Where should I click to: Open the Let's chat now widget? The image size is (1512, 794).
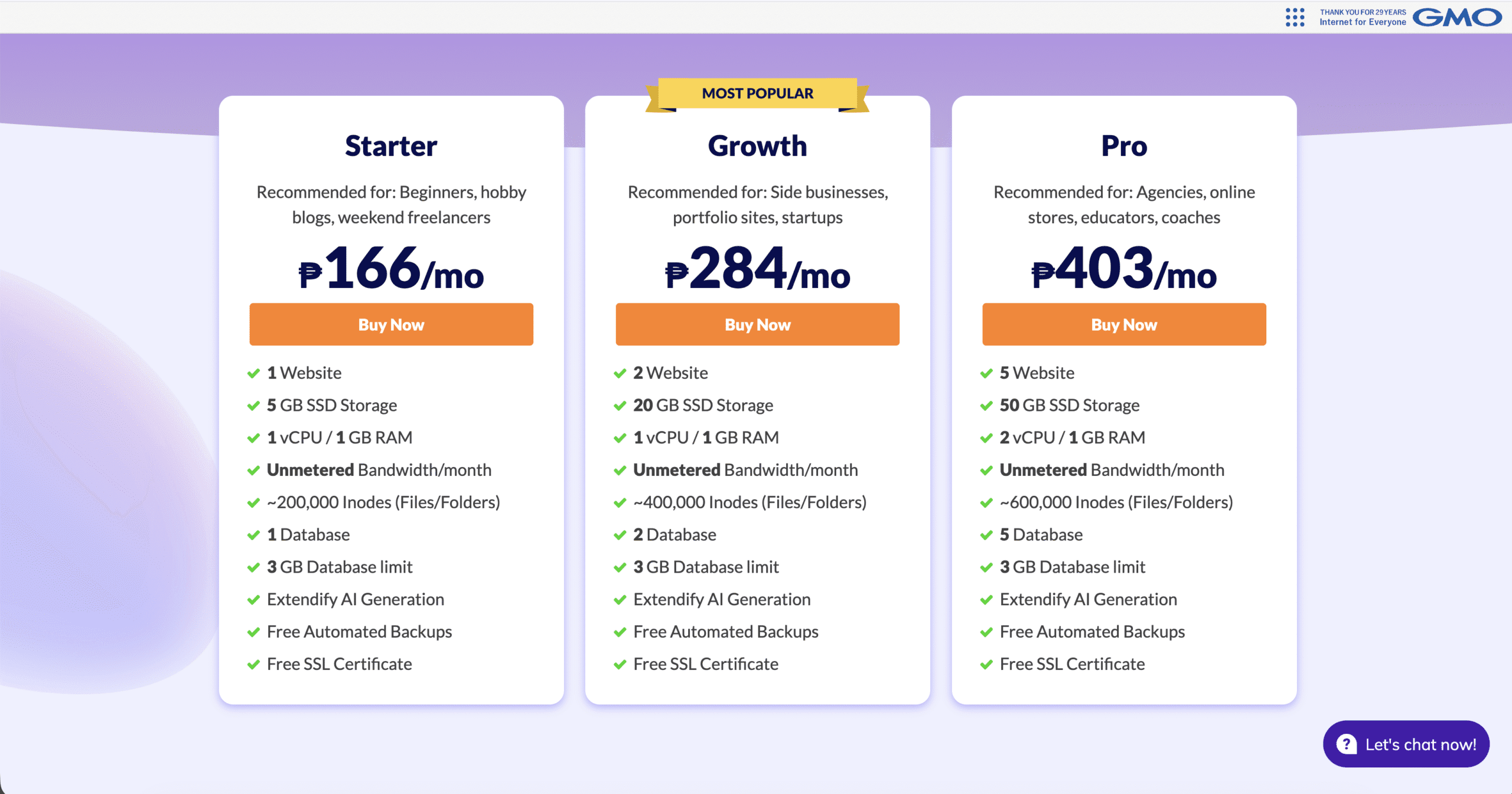[x=1419, y=744]
